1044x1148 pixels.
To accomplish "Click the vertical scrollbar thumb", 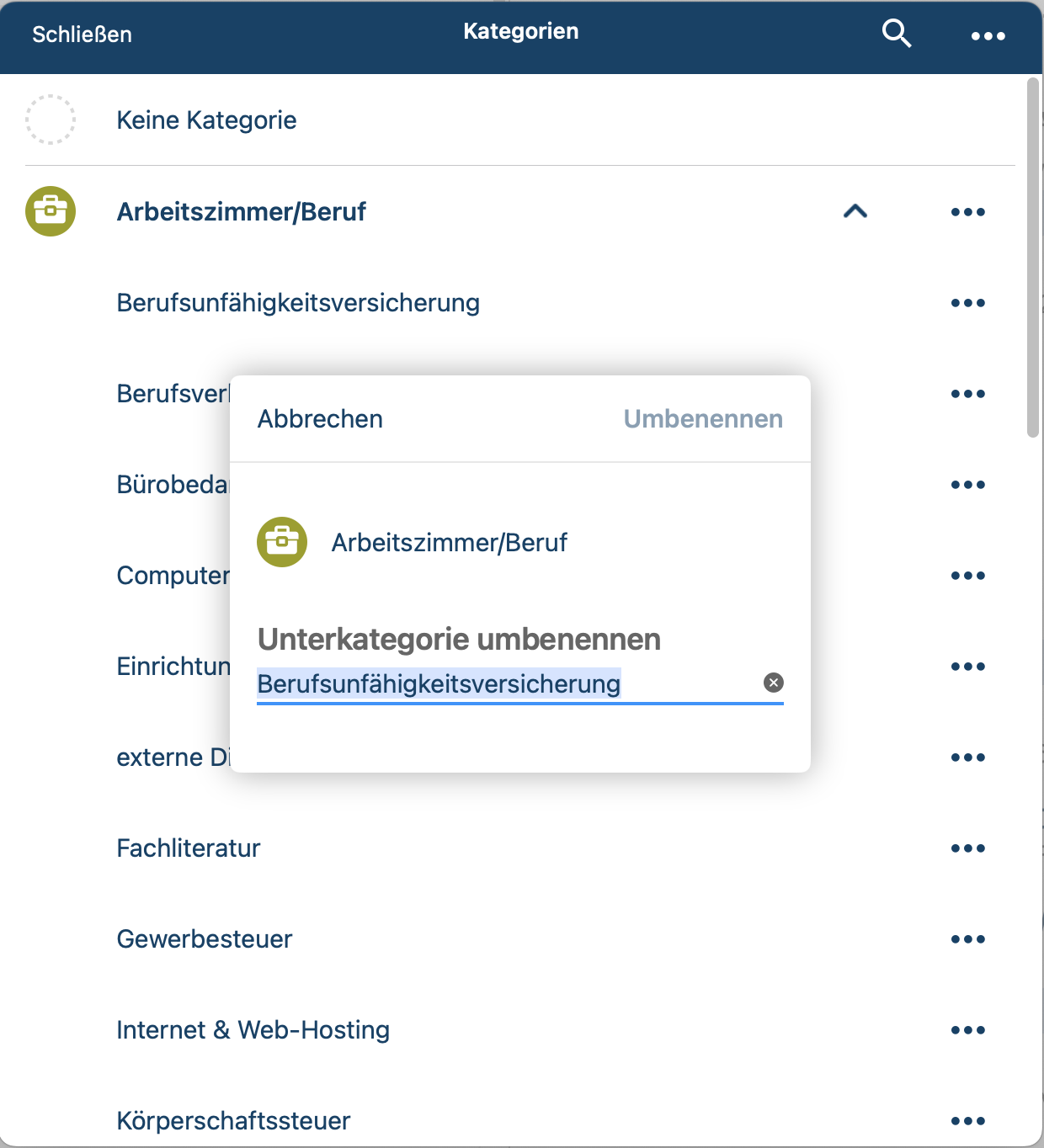I will (x=1033, y=258).
